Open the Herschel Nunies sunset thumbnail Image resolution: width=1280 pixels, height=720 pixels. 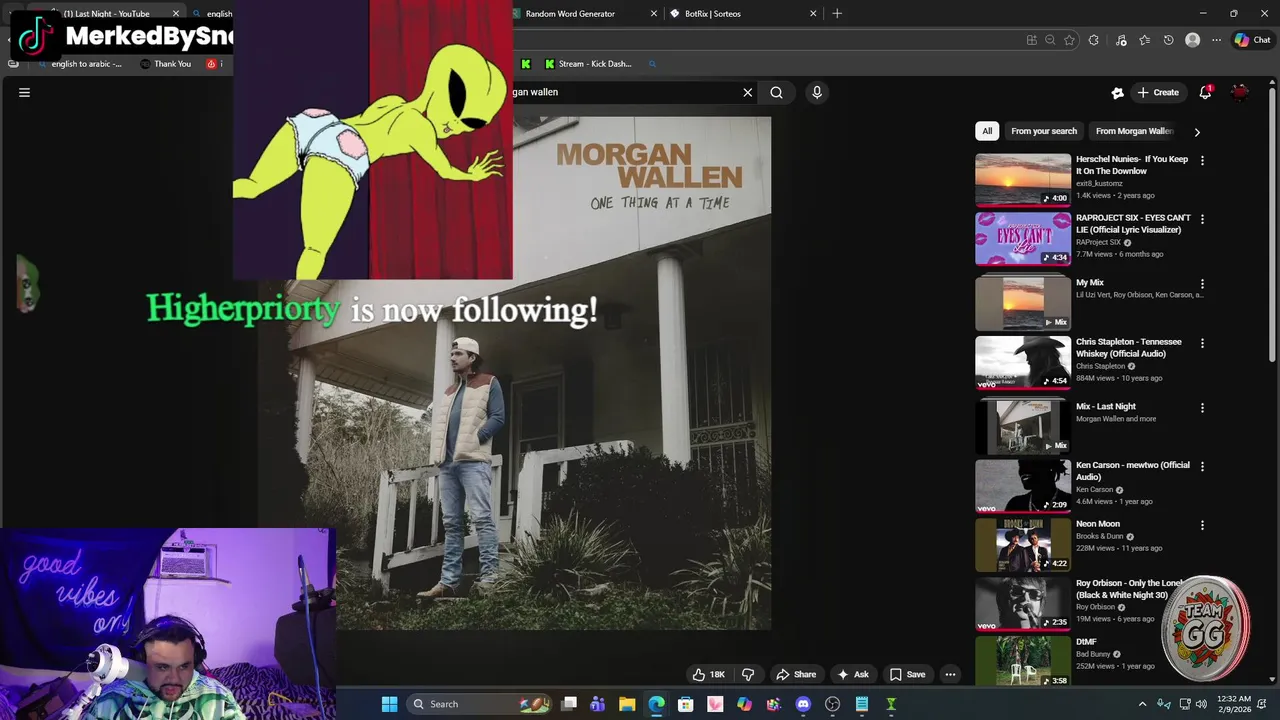pyautogui.click(x=1023, y=179)
